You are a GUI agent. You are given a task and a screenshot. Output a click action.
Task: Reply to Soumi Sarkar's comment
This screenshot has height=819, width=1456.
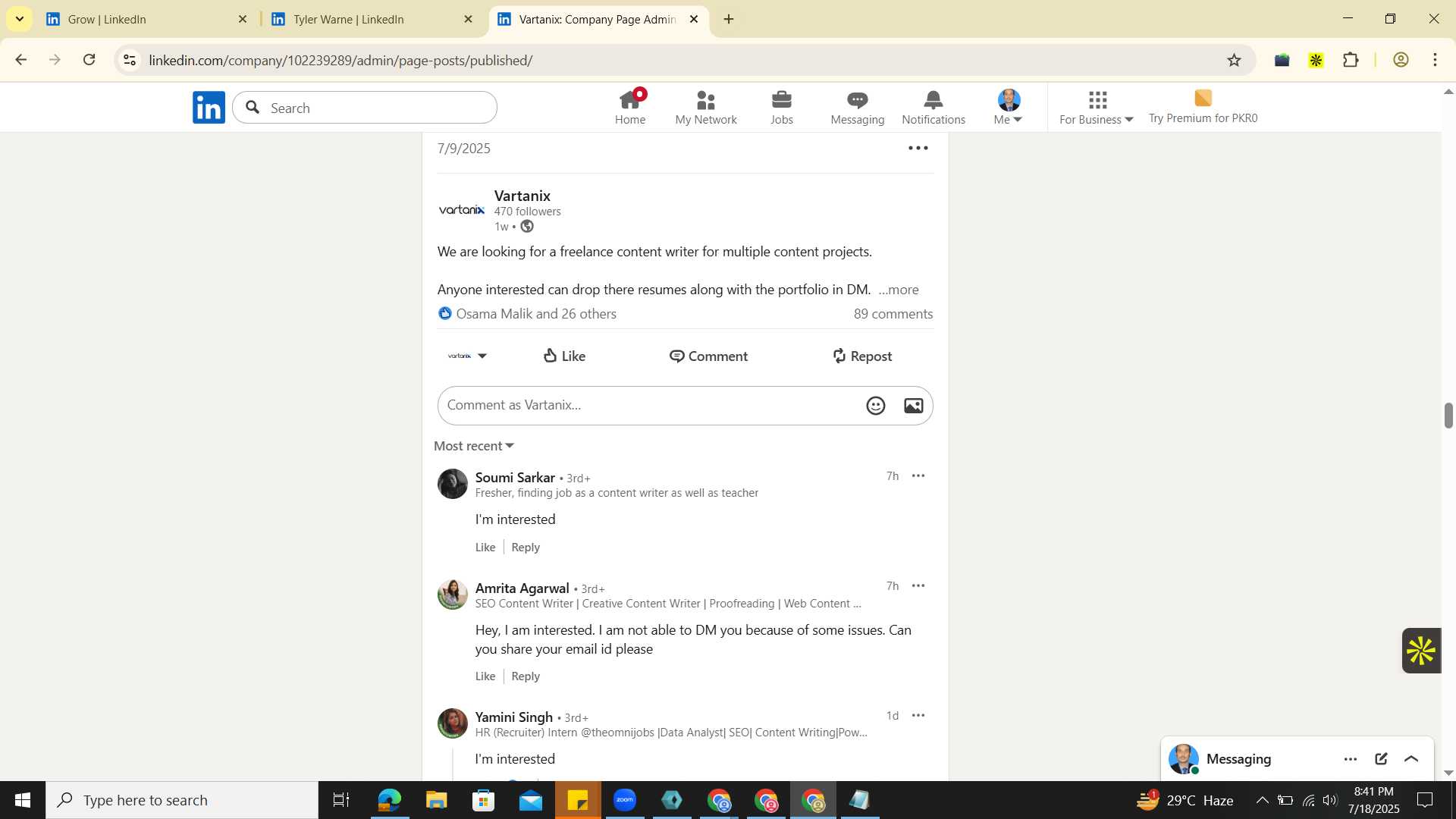pyautogui.click(x=526, y=548)
